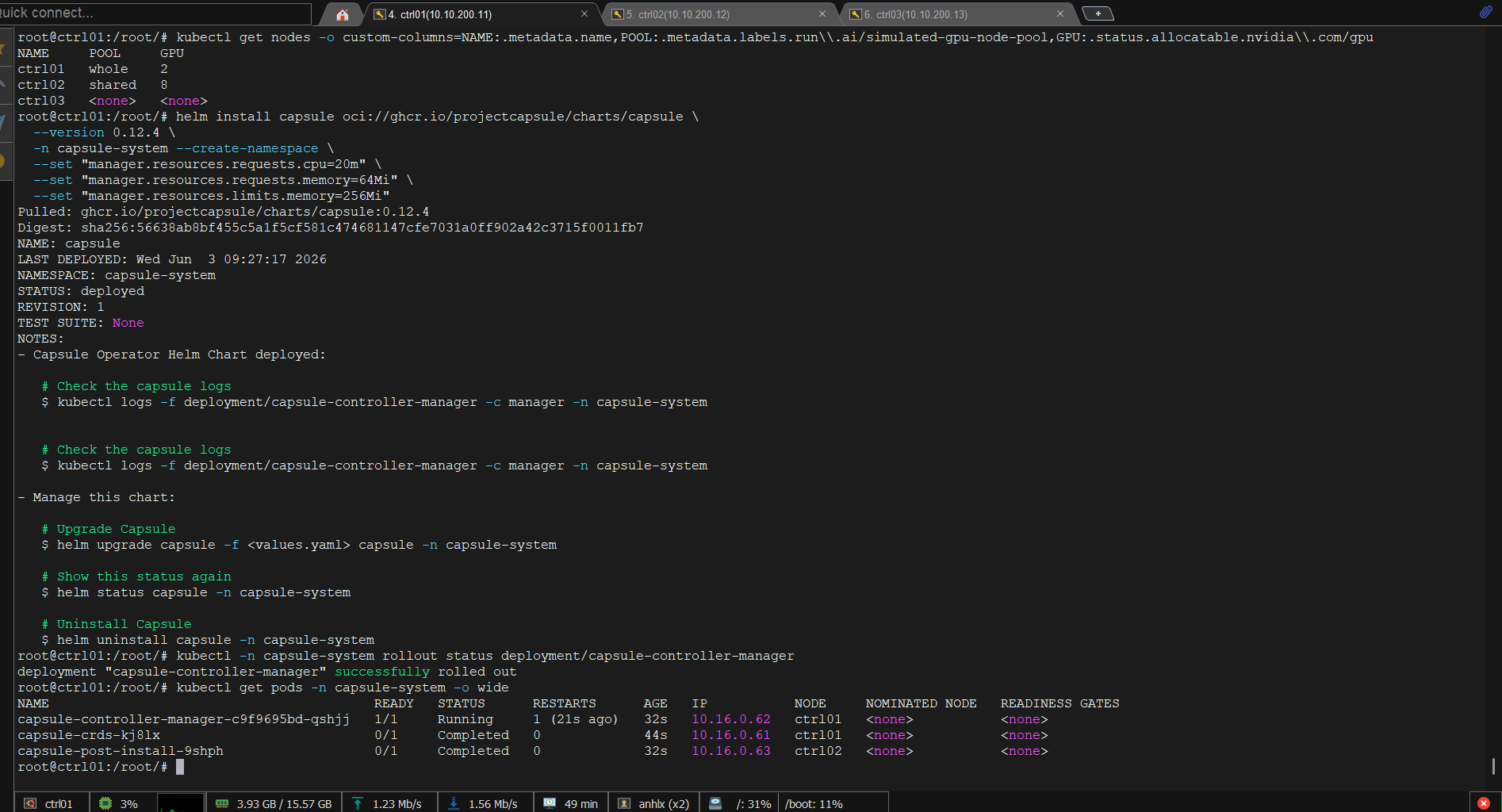
Task: Click the '--version 0.12.4' line
Action: pos(105,132)
